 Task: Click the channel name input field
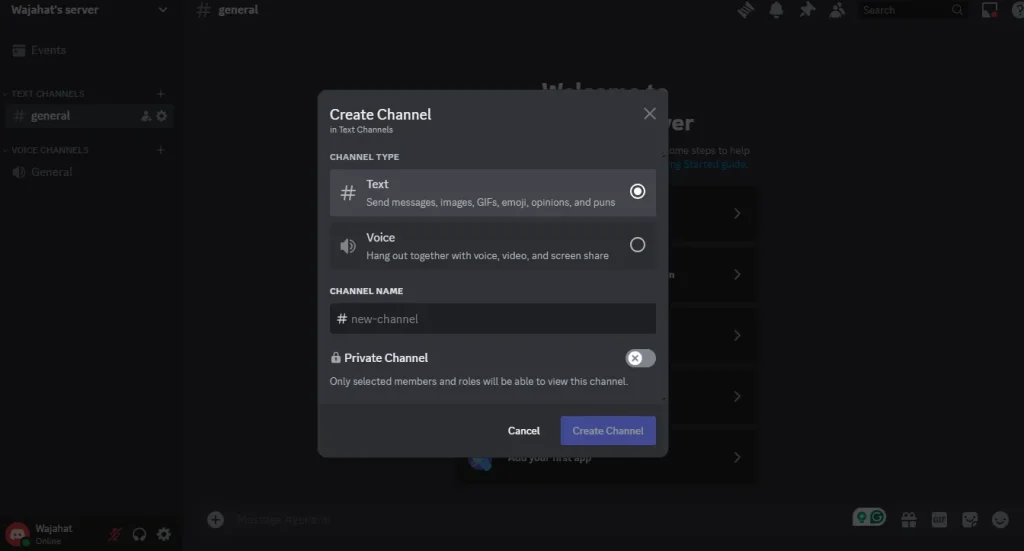[x=492, y=319]
